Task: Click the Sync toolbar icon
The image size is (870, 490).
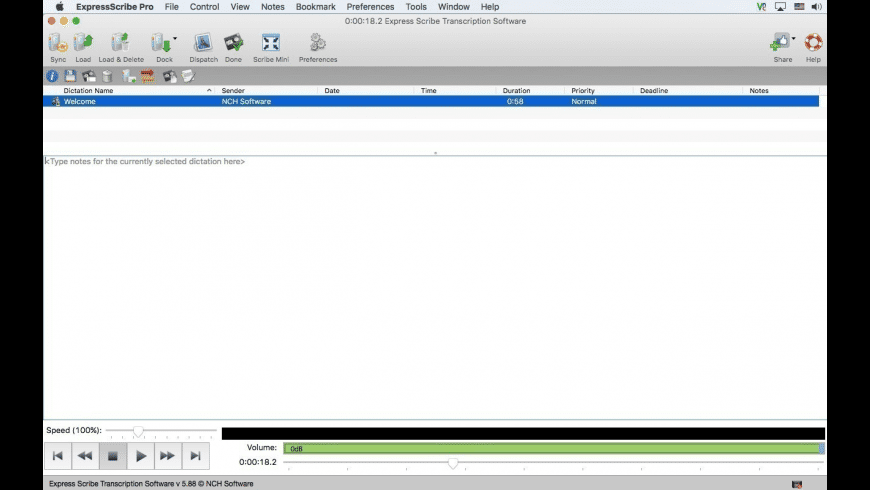Action: pos(58,43)
